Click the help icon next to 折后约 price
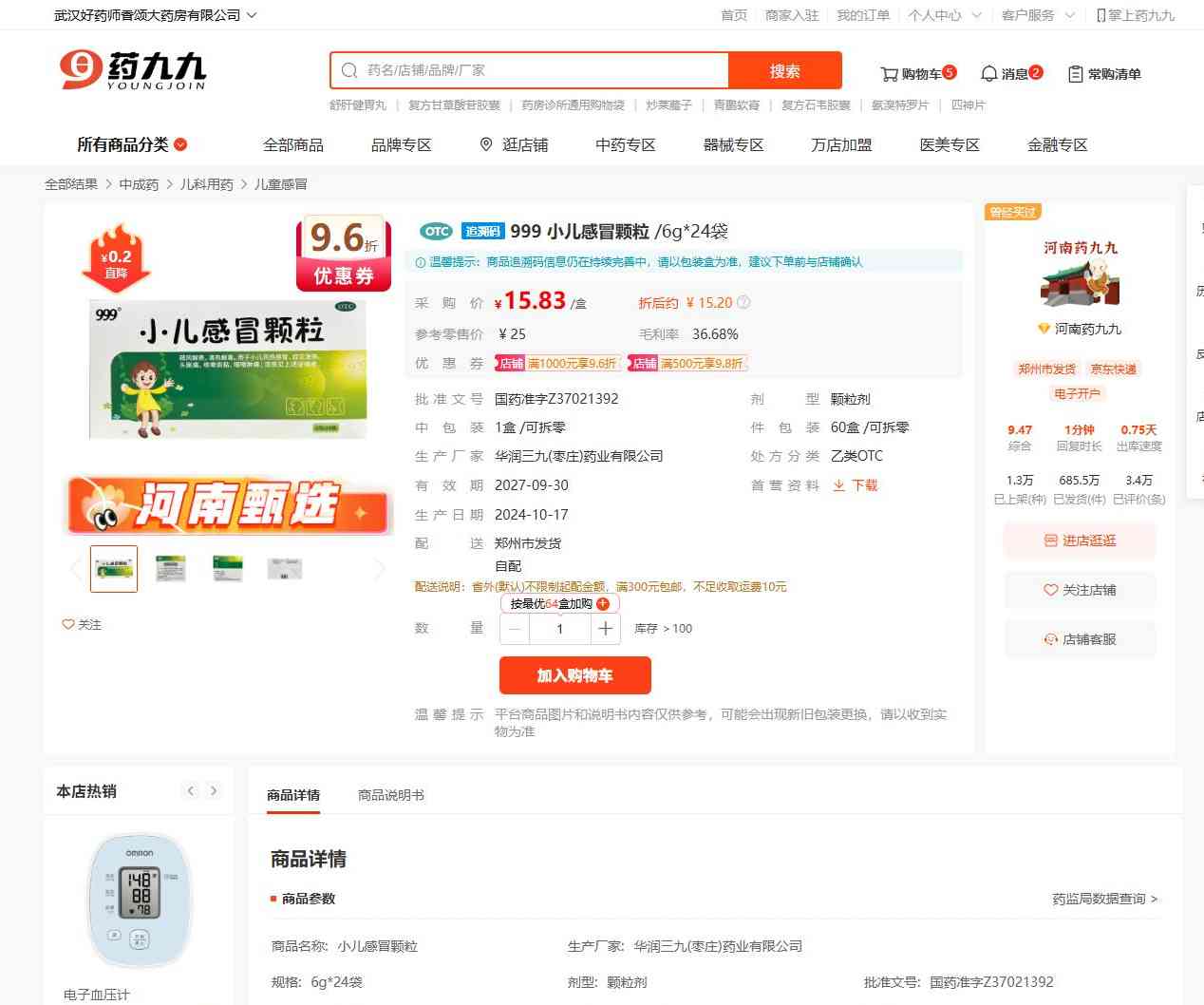Image resolution: width=1204 pixels, height=1005 pixels. 743,303
